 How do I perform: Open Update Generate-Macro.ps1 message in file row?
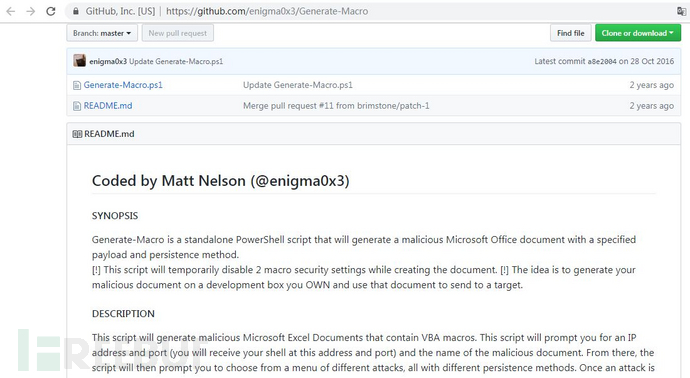(x=298, y=85)
